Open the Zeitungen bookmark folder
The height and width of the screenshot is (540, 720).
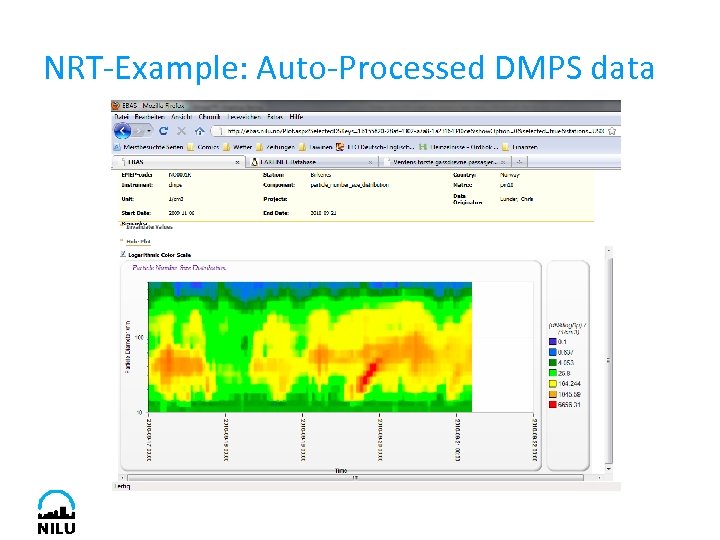pyautogui.click(x=276, y=147)
